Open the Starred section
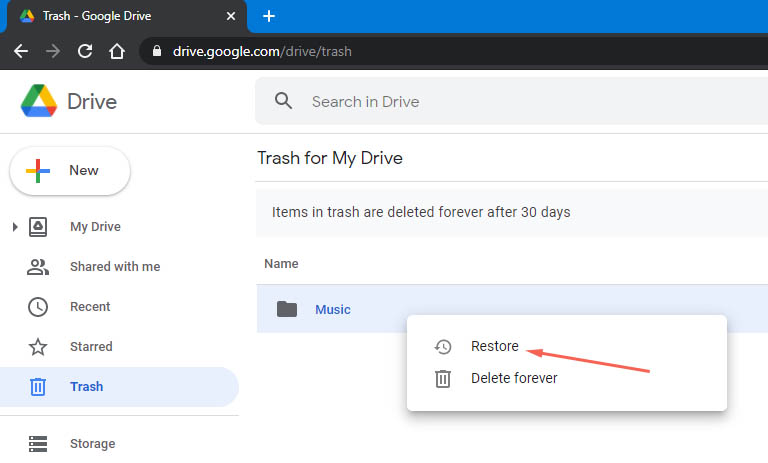768x463 pixels. coord(91,347)
